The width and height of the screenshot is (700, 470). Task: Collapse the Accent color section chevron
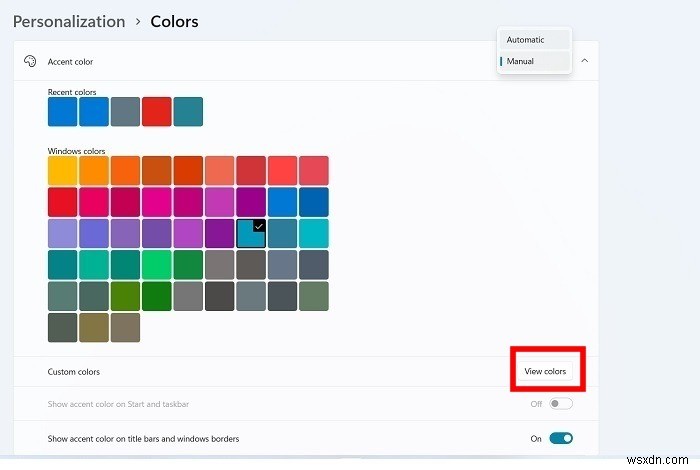click(x=584, y=62)
